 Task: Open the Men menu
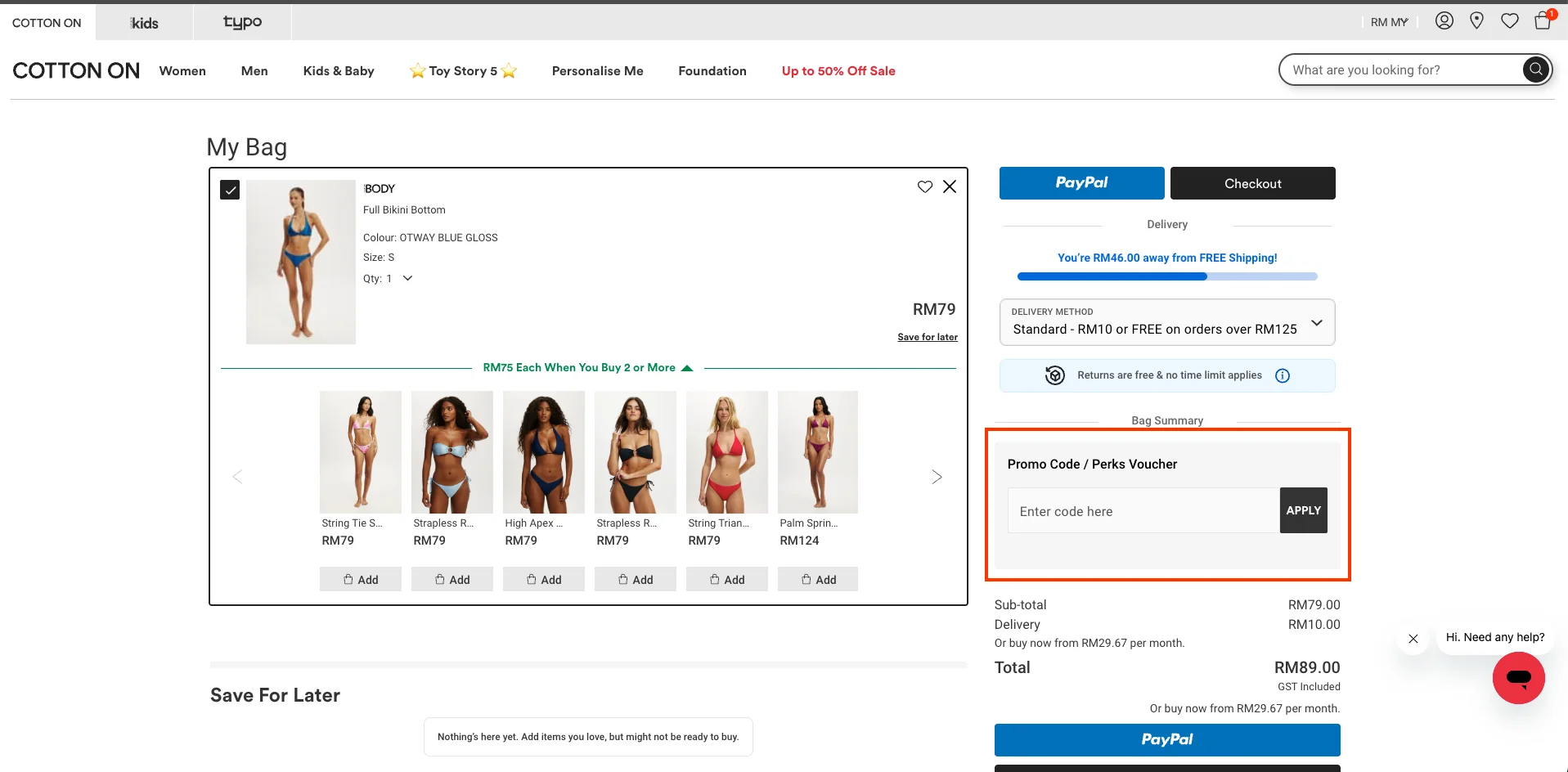(254, 71)
